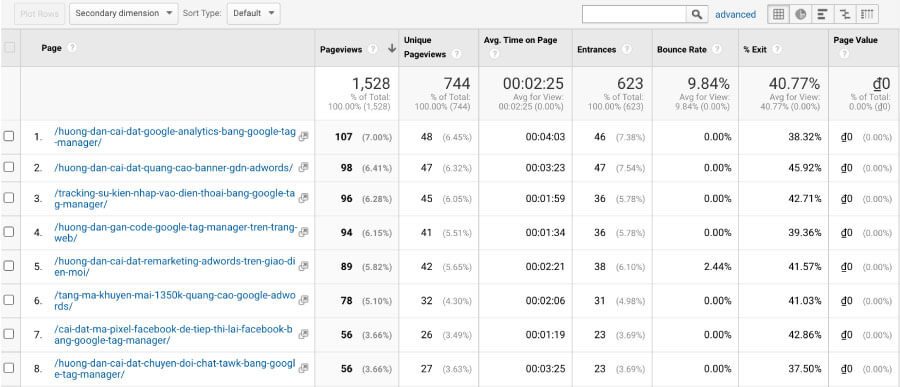Switch to Percentage pie chart view
This screenshot has height=387, width=900.
(800, 14)
